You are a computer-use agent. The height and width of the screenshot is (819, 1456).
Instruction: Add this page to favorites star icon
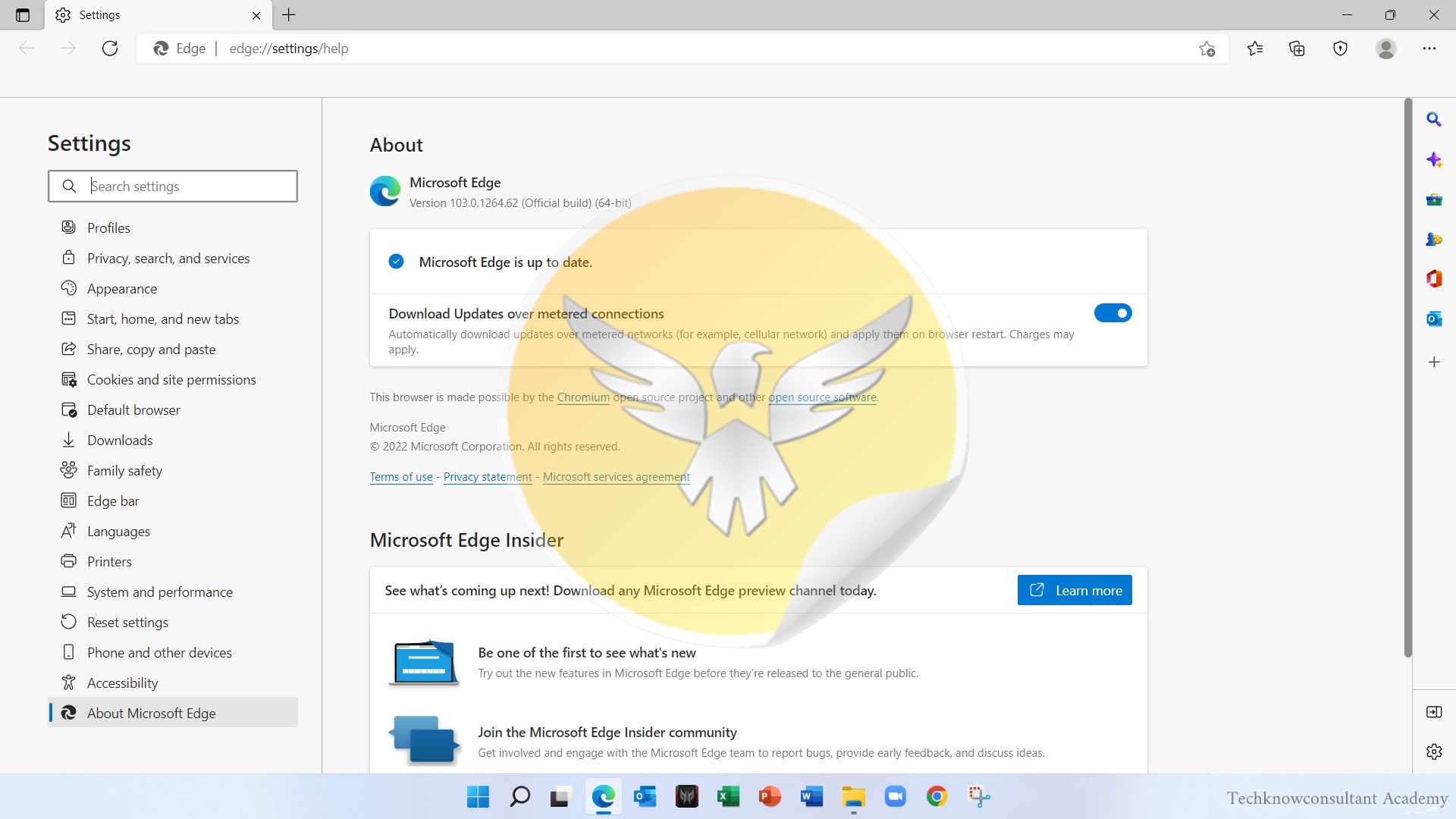click(1207, 49)
